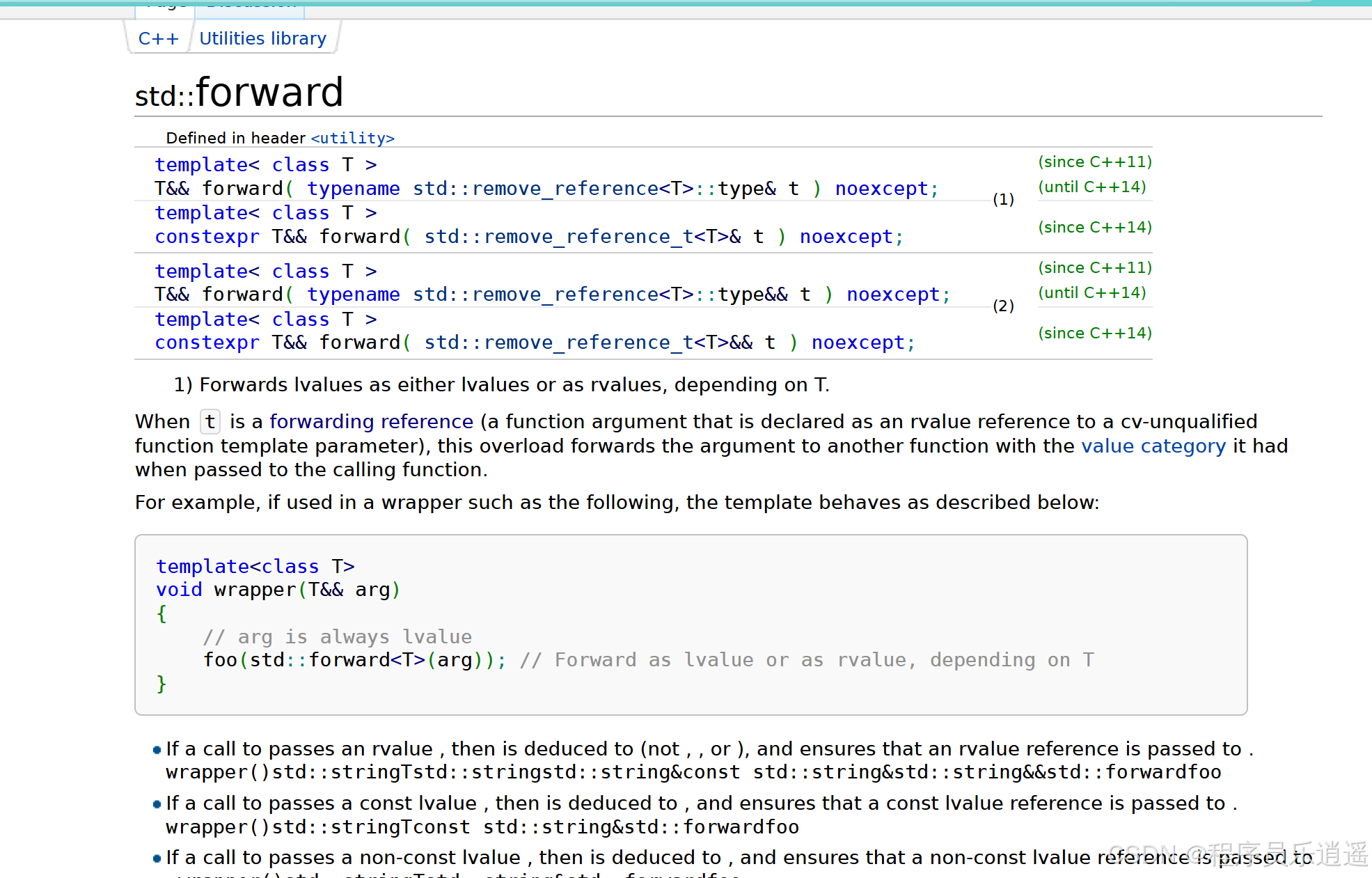
Task: Click void keyword in wrapper example
Action: pyautogui.click(x=179, y=590)
